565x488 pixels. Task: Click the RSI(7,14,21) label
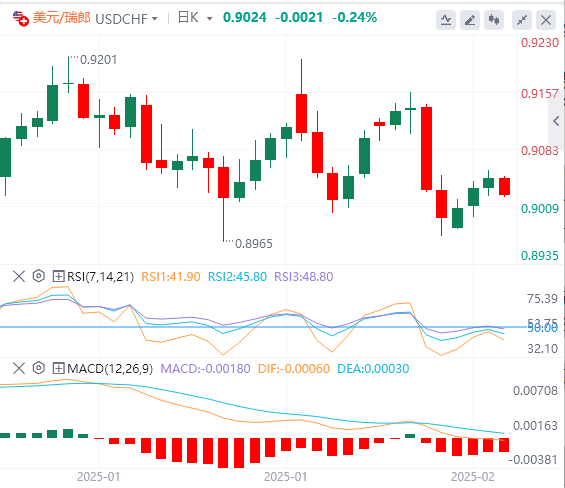click(x=100, y=276)
